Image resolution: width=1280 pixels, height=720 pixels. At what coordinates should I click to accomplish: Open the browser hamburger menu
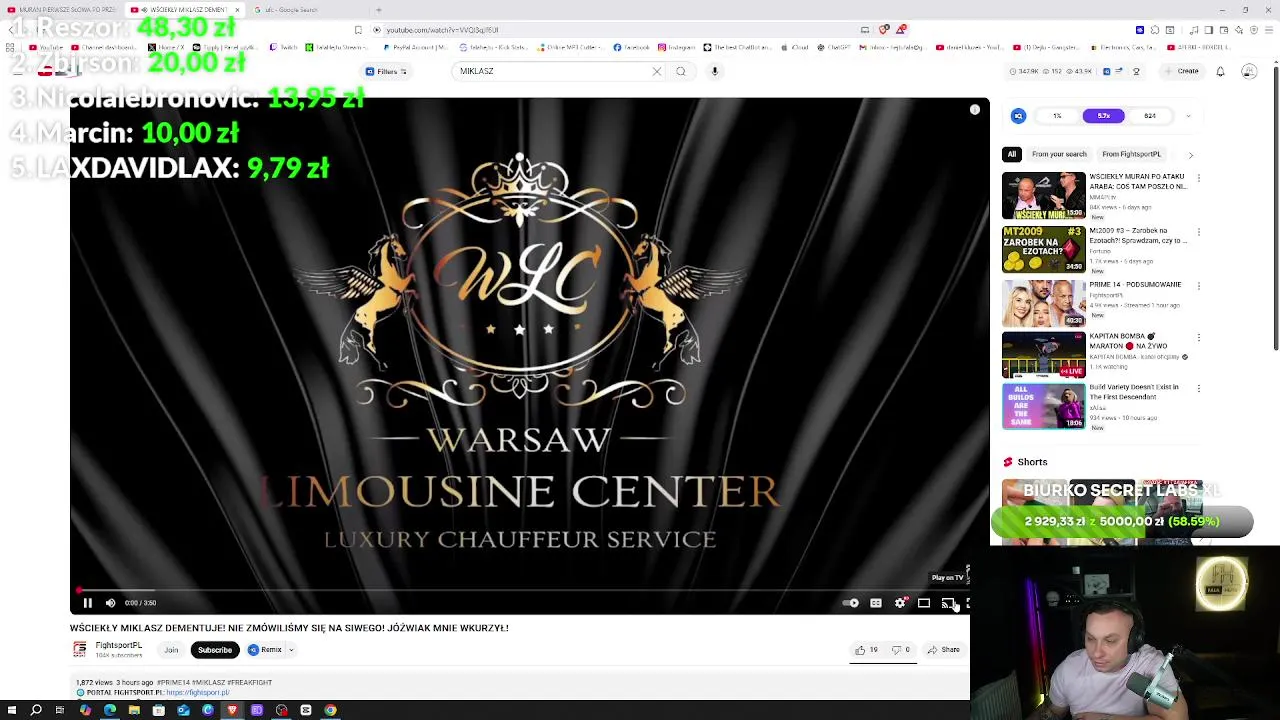1268,30
